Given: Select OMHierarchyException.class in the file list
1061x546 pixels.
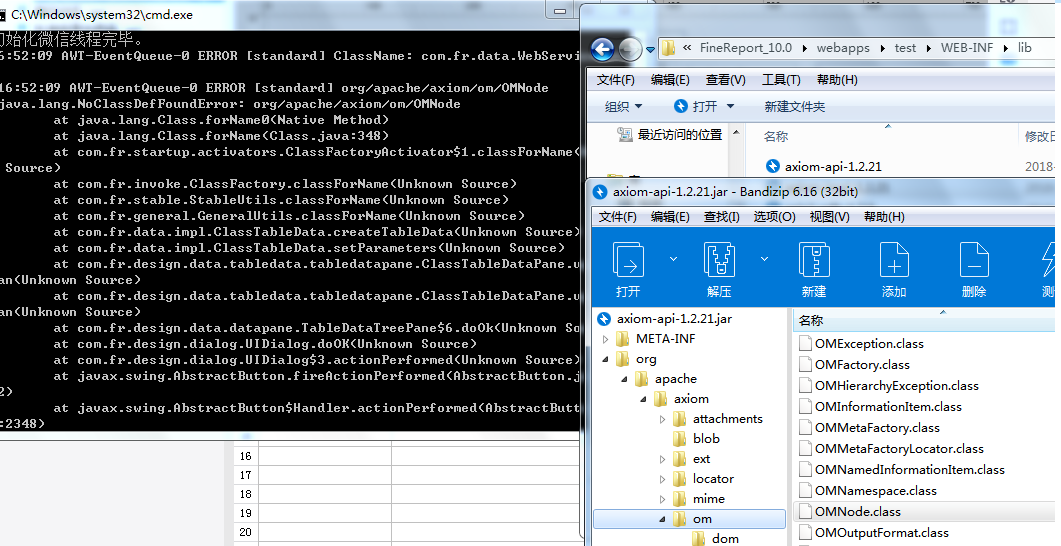Looking at the screenshot, I should pyautogui.click(x=897, y=386).
